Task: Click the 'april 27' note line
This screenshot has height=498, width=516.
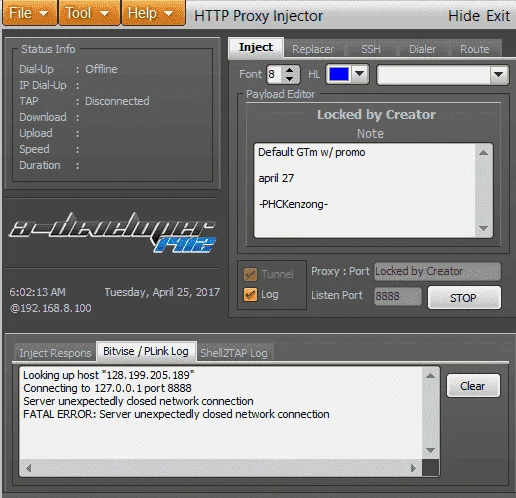Action: click(276, 178)
